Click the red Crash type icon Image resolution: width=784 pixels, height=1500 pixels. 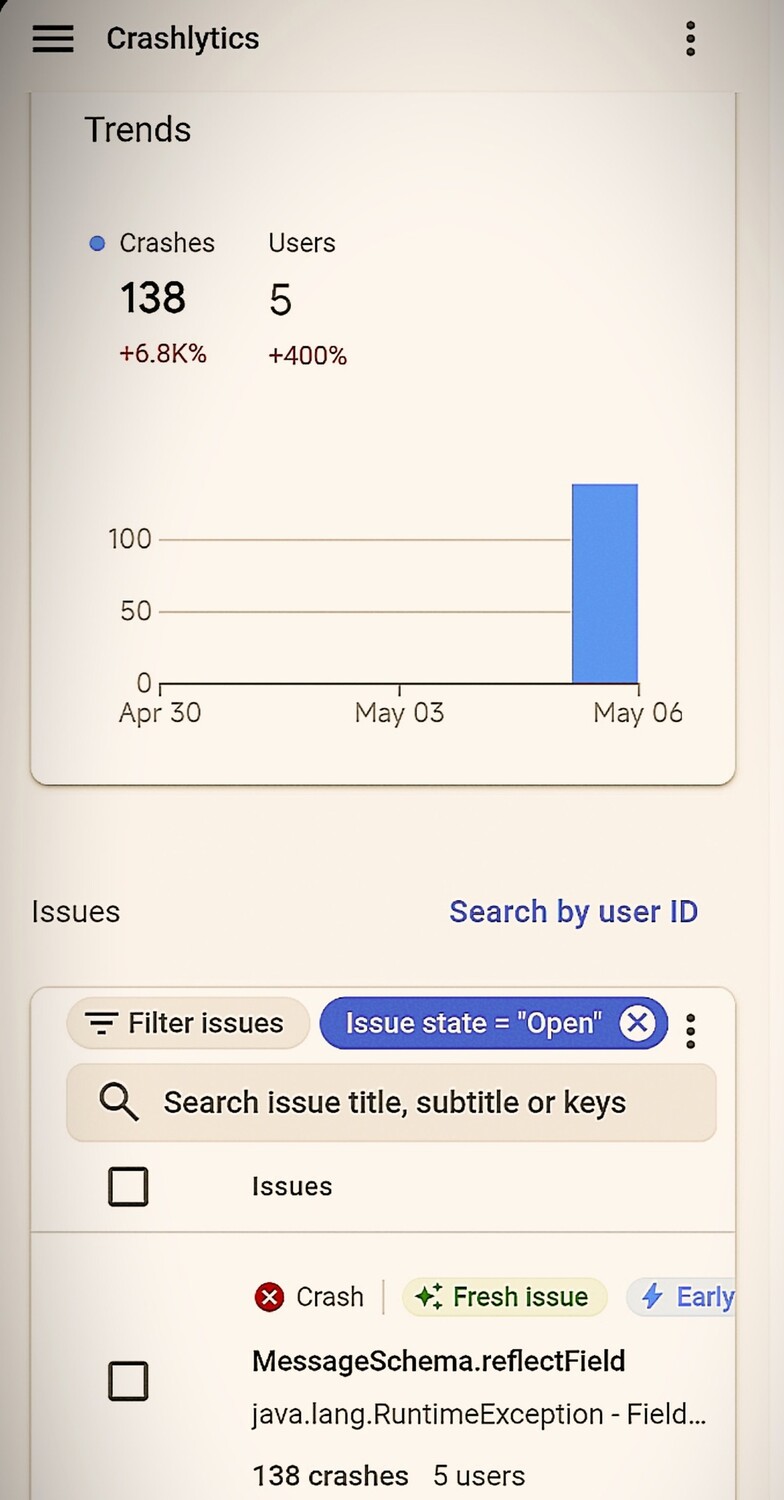click(x=269, y=1297)
